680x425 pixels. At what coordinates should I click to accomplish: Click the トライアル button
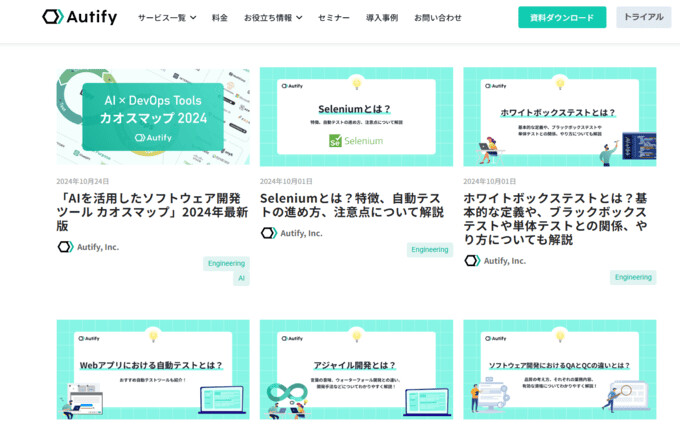[x=644, y=17]
